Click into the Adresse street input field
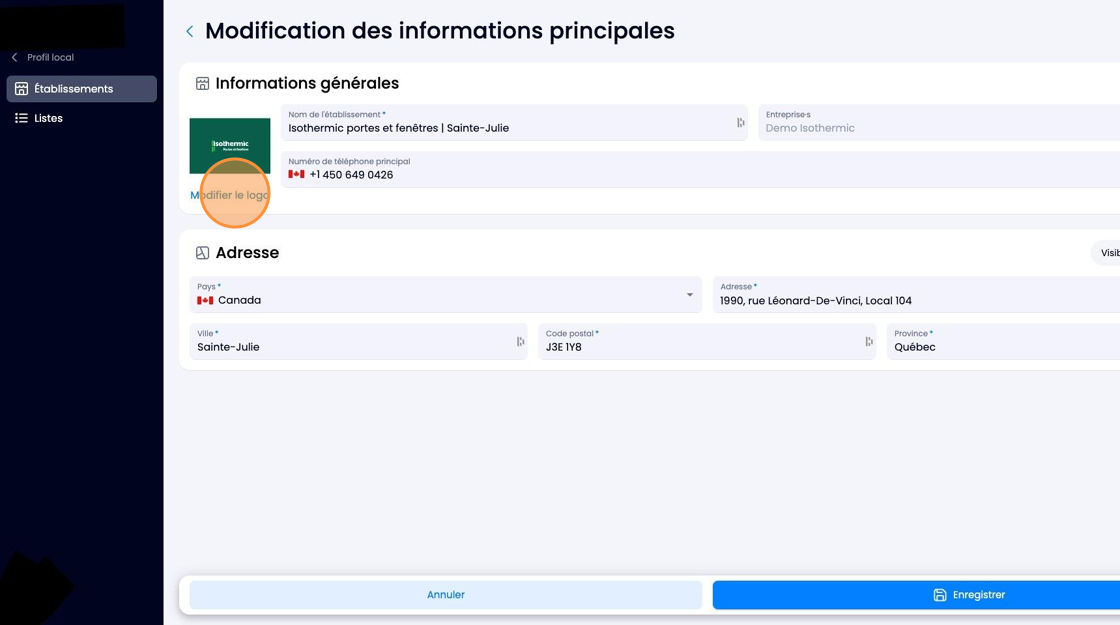Screen dimensions: 1120x625 click(916, 294)
